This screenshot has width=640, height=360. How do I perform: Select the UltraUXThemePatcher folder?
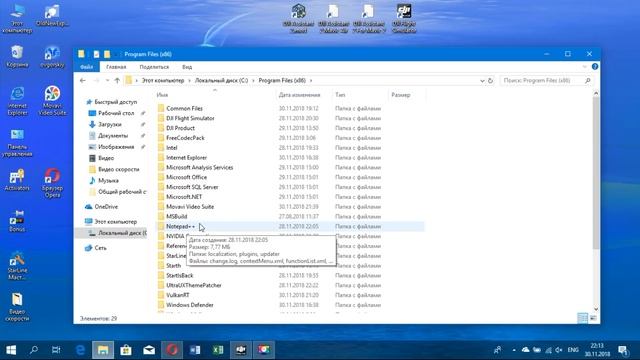tap(193, 285)
